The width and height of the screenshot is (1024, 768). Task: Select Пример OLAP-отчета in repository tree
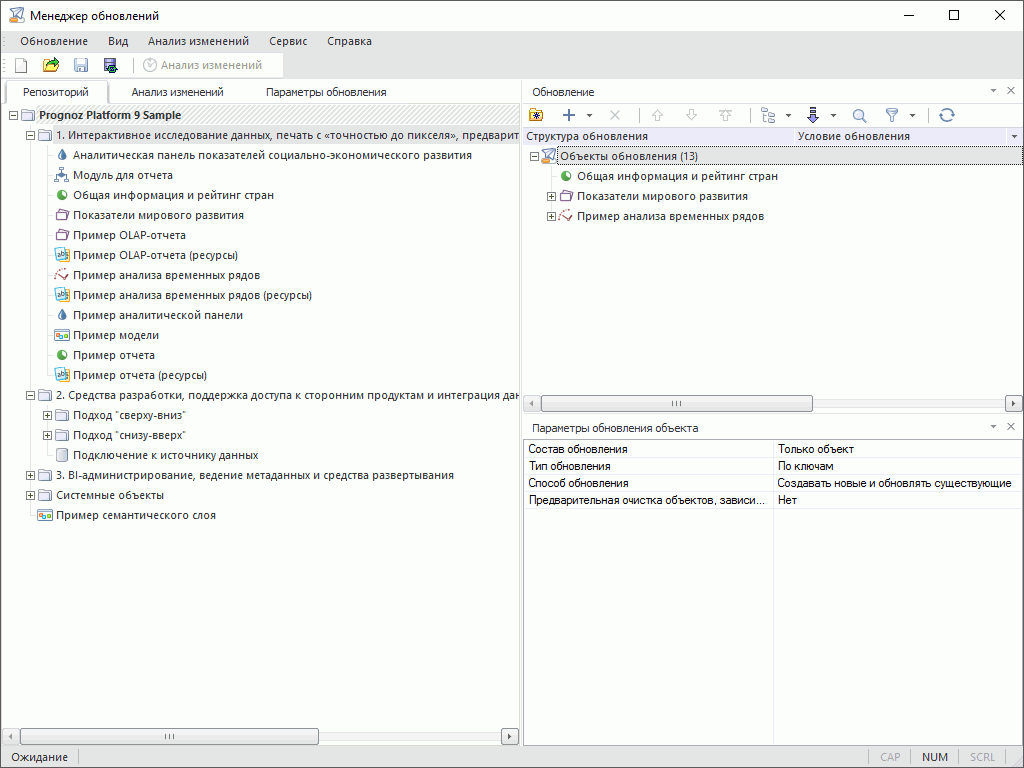coord(129,235)
